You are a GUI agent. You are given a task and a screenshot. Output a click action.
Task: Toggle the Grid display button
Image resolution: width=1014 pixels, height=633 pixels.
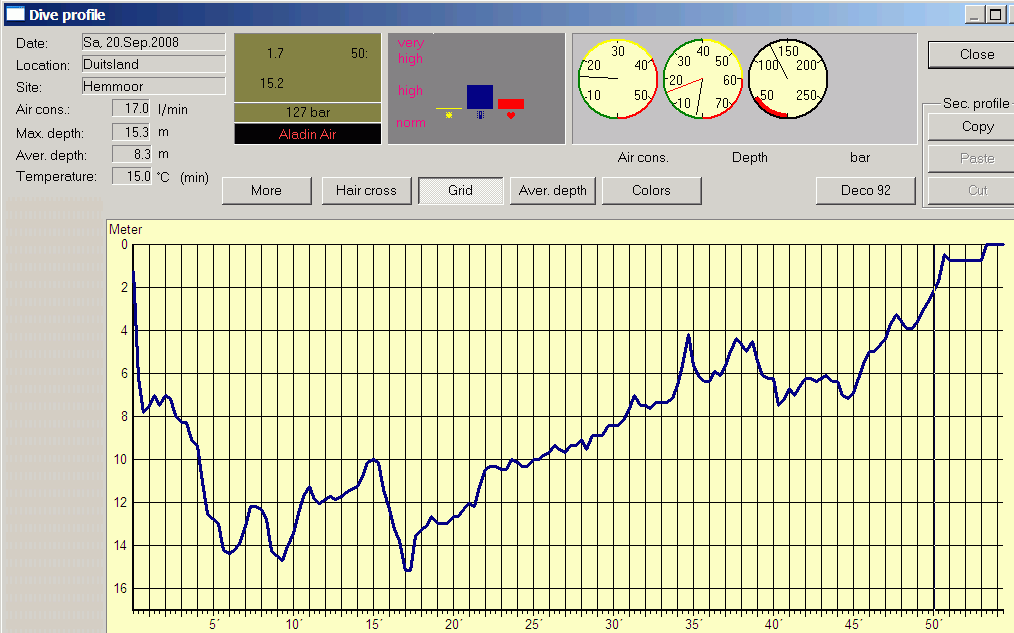pos(460,191)
